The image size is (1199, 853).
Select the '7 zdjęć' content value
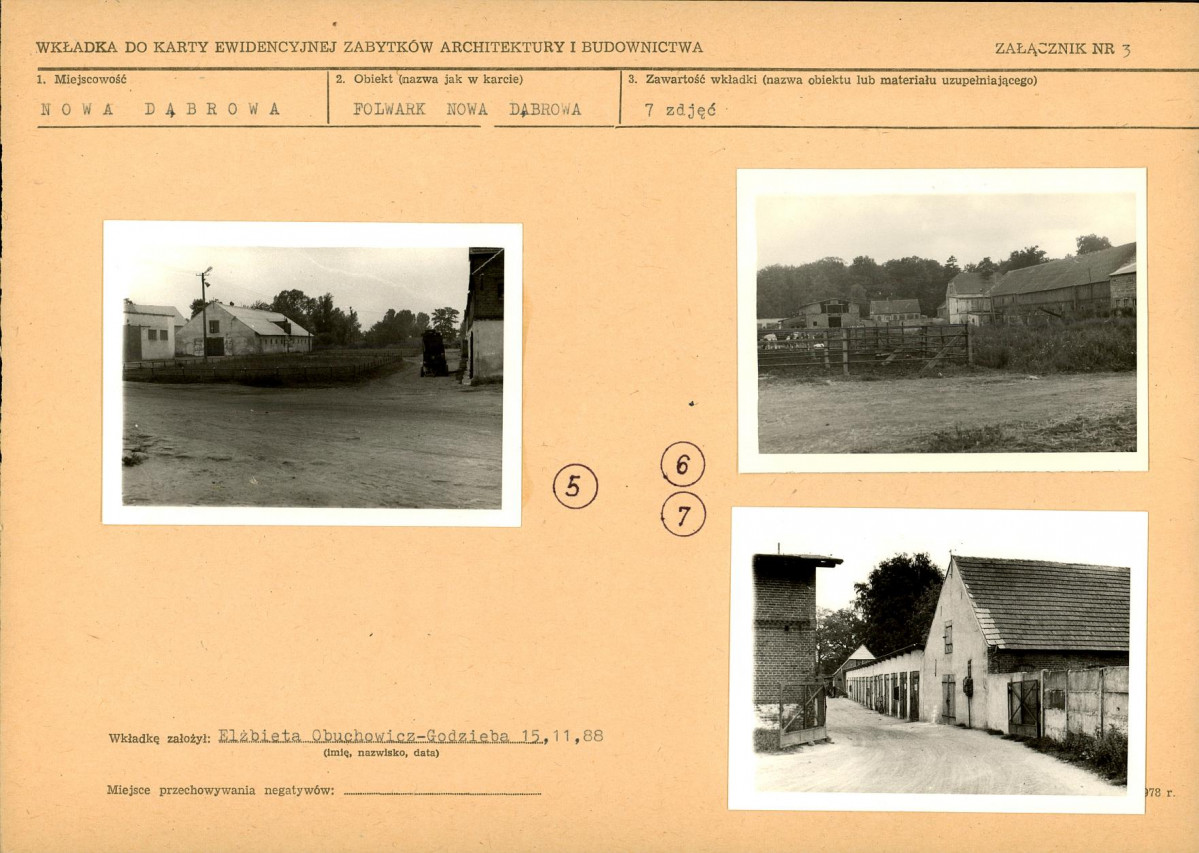click(x=680, y=111)
